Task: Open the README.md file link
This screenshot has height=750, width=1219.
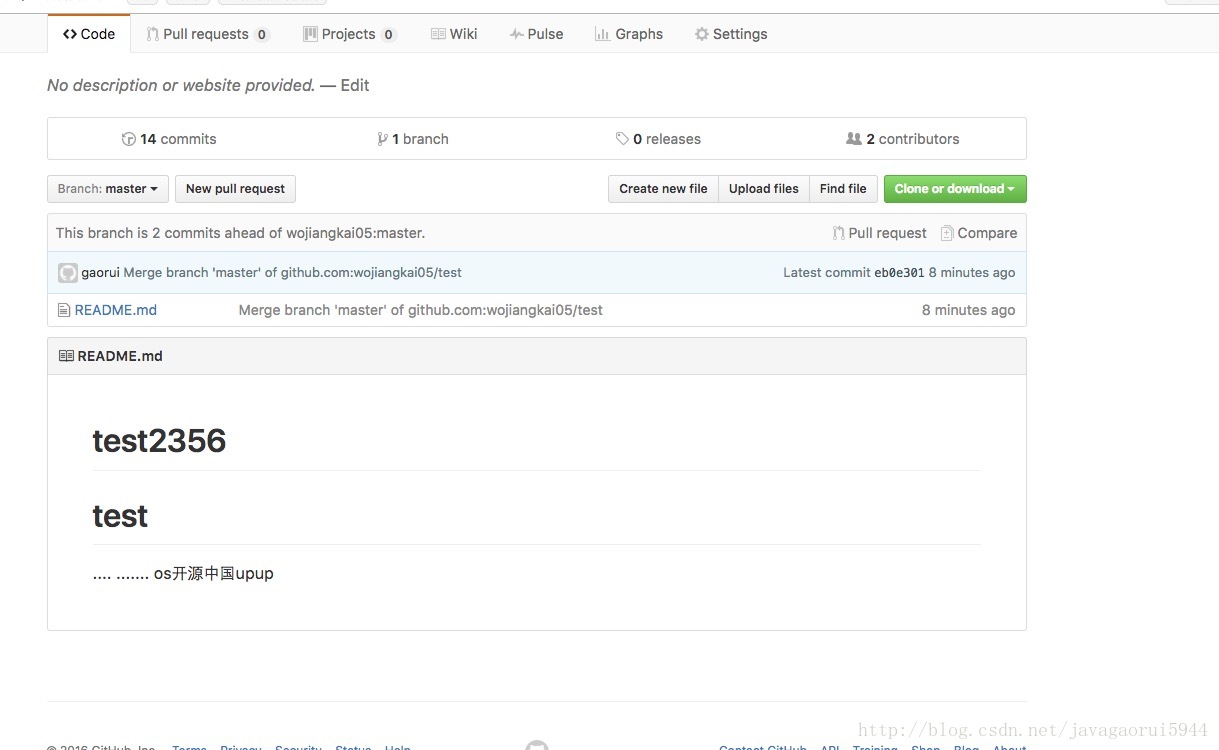Action: [x=116, y=310]
